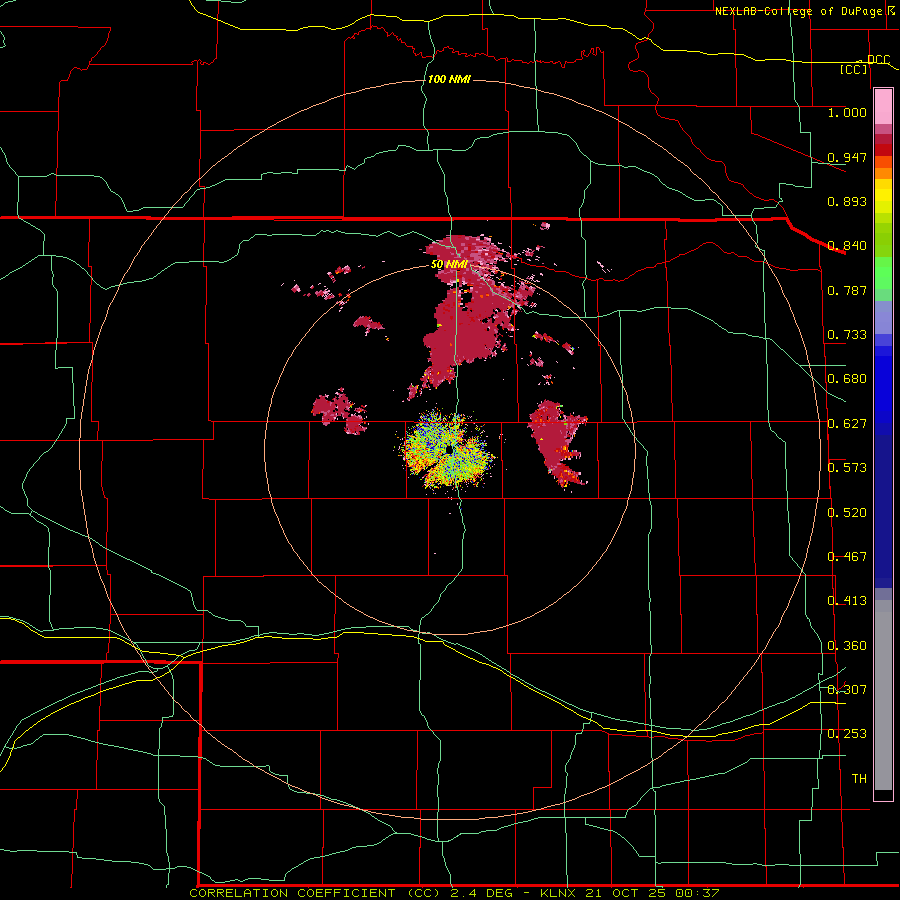Click the 0.467 scale value

coord(847,557)
